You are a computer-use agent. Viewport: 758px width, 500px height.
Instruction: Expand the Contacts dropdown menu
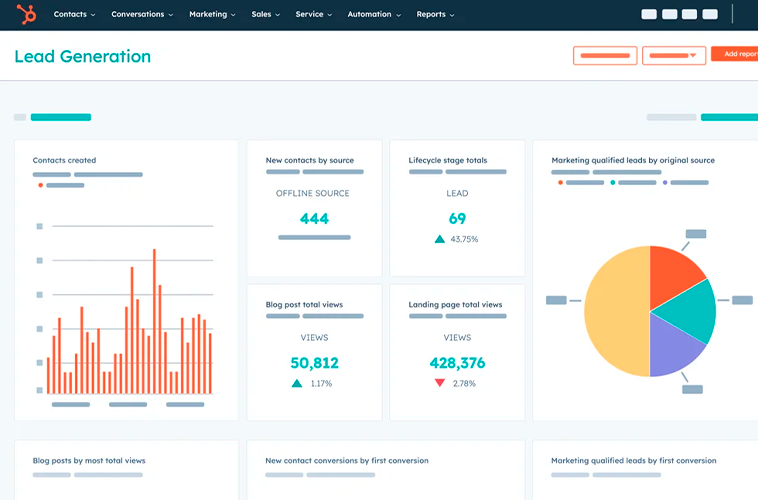point(75,15)
